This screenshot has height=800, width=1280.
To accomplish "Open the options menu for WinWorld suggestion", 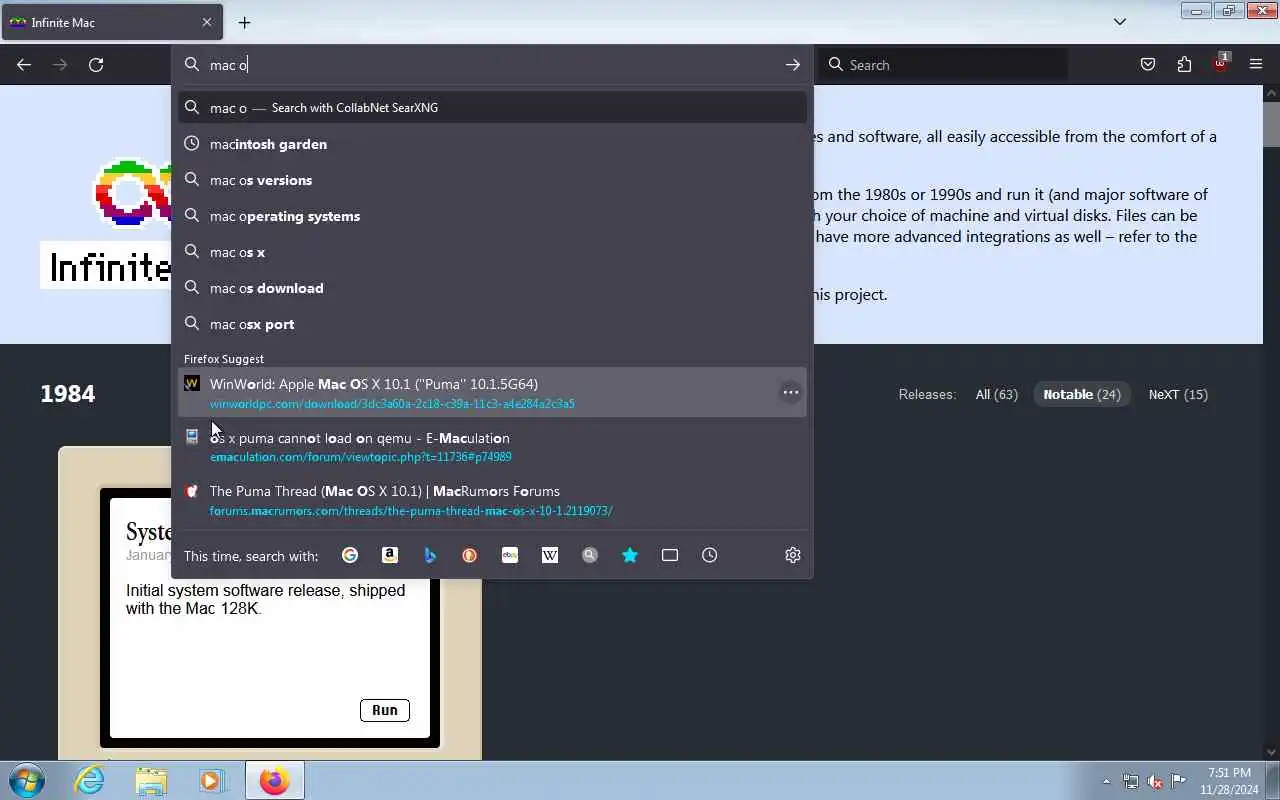I will coord(790,392).
